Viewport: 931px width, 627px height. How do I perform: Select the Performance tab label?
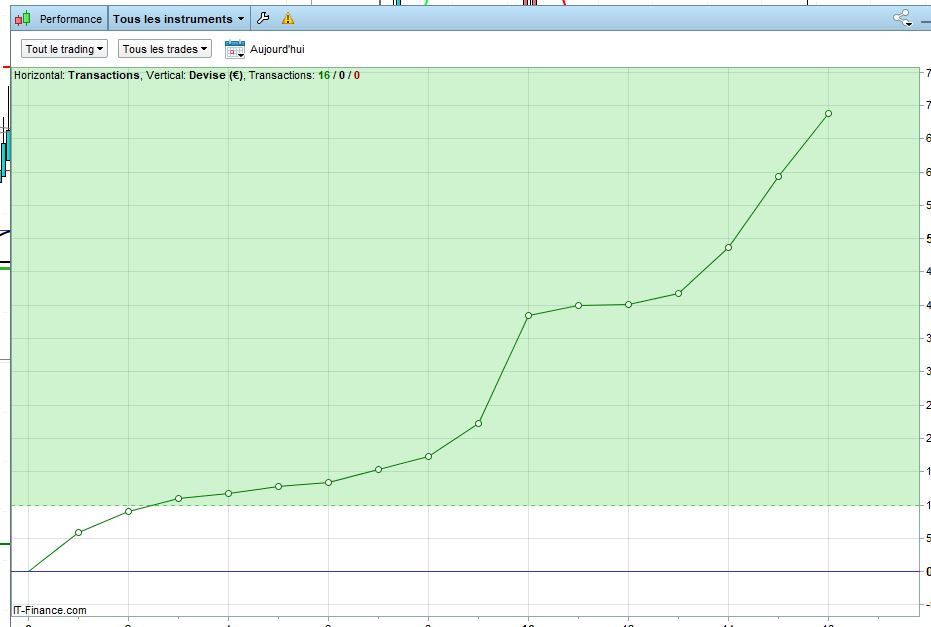click(x=70, y=18)
